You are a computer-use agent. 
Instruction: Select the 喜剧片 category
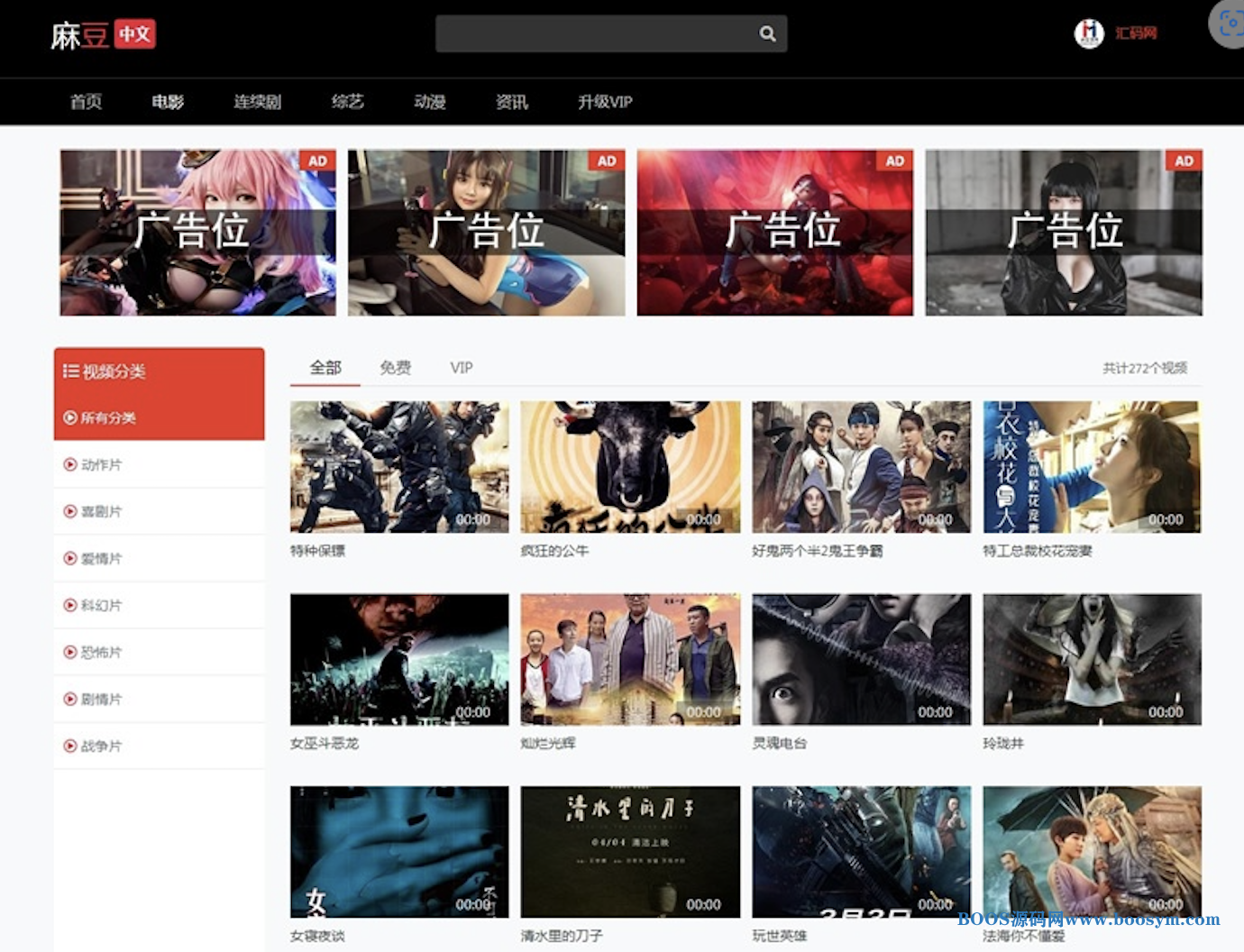point(160,511)
